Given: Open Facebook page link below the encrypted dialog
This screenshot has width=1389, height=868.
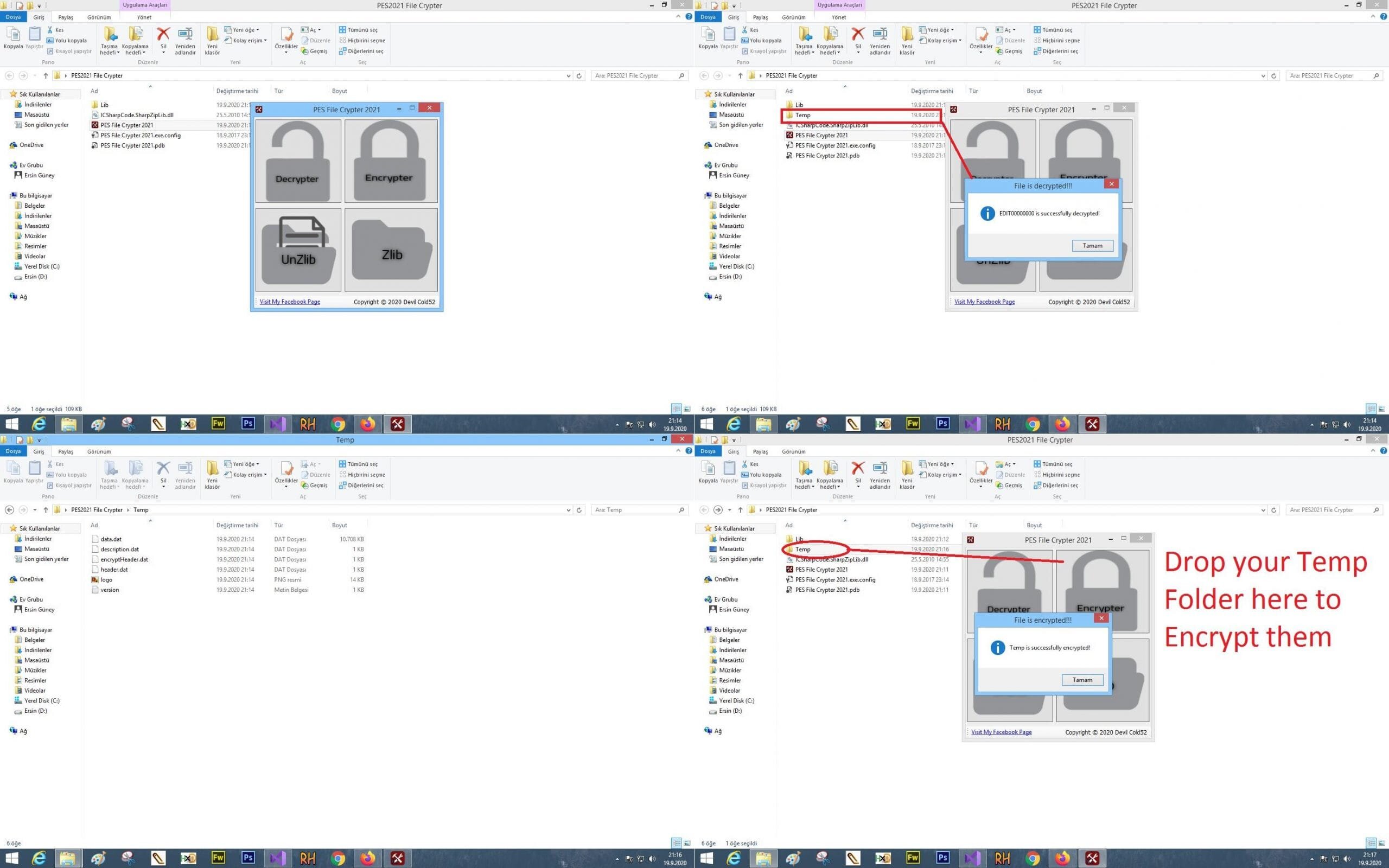Looking at the screenshot, I should 1001,732.
